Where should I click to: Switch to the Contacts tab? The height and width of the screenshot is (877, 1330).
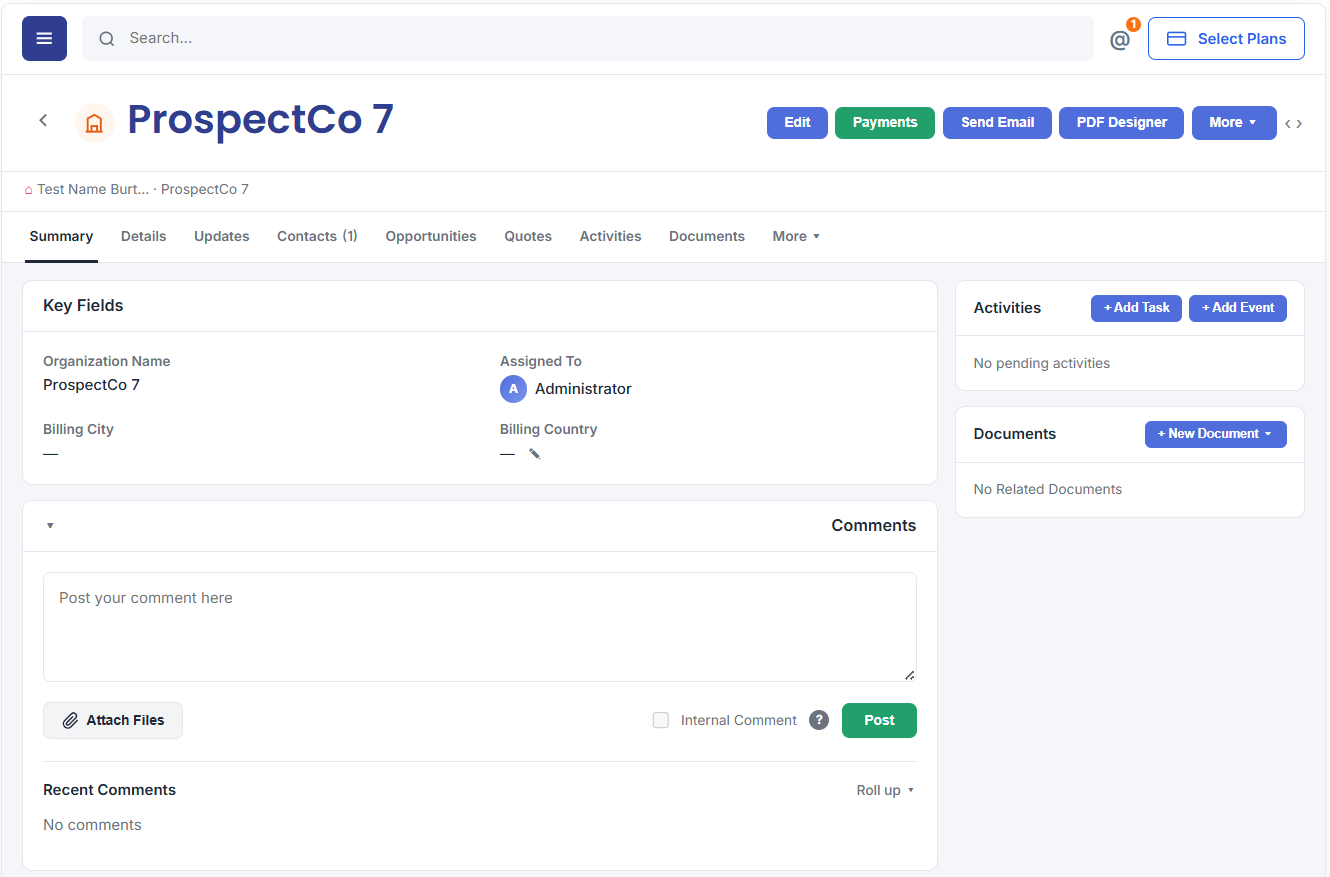[317, 236]
